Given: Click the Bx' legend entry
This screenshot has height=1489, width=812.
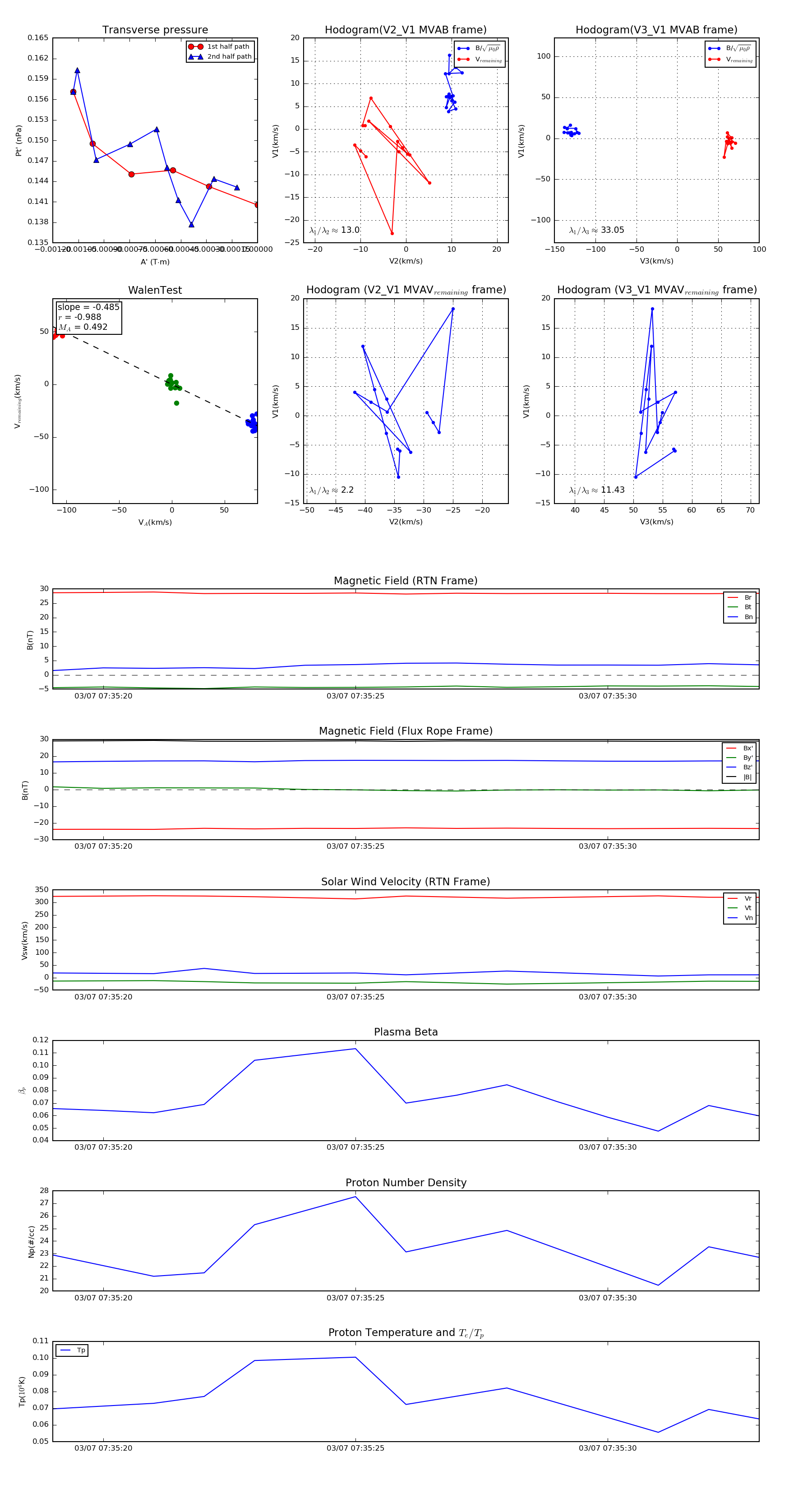Looking at the screenshot, I should 739,749.
